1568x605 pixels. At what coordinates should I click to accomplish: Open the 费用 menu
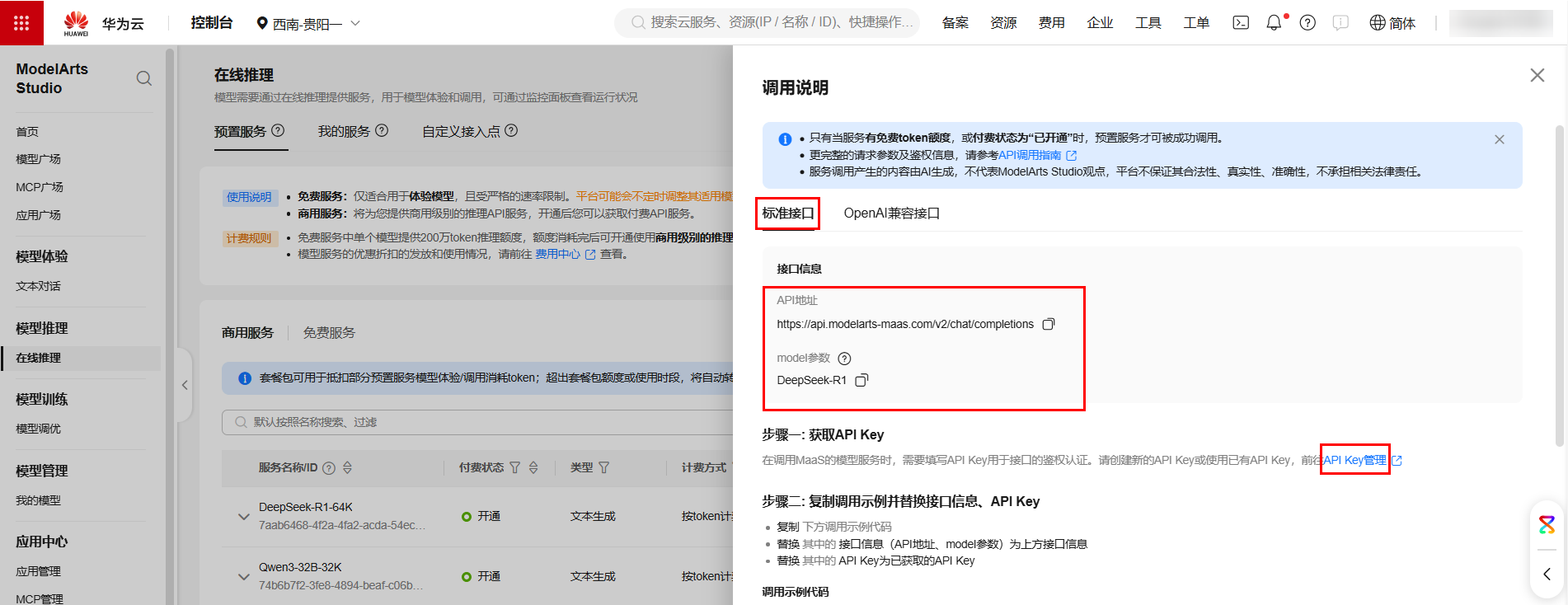coord(1051,23)
